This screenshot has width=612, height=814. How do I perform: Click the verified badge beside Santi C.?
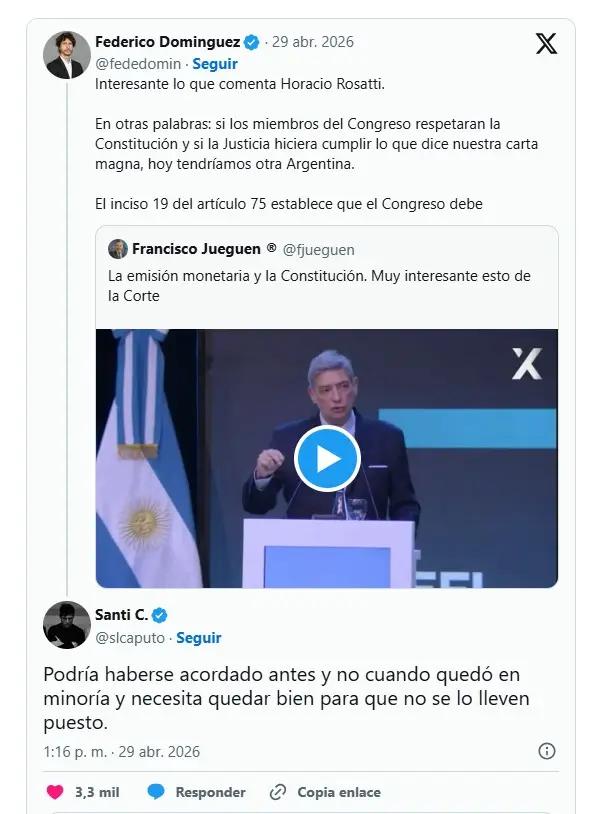pos(159,615)
